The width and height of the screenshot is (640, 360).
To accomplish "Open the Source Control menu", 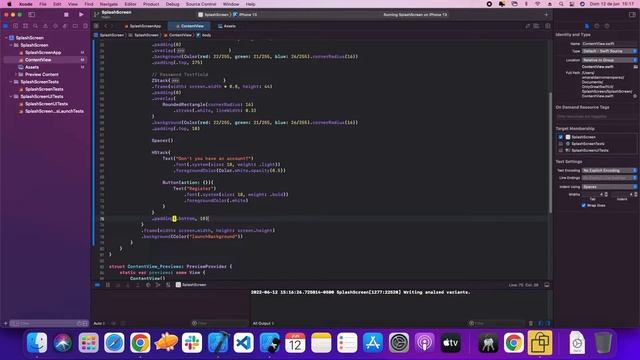I will click(201, 4).
